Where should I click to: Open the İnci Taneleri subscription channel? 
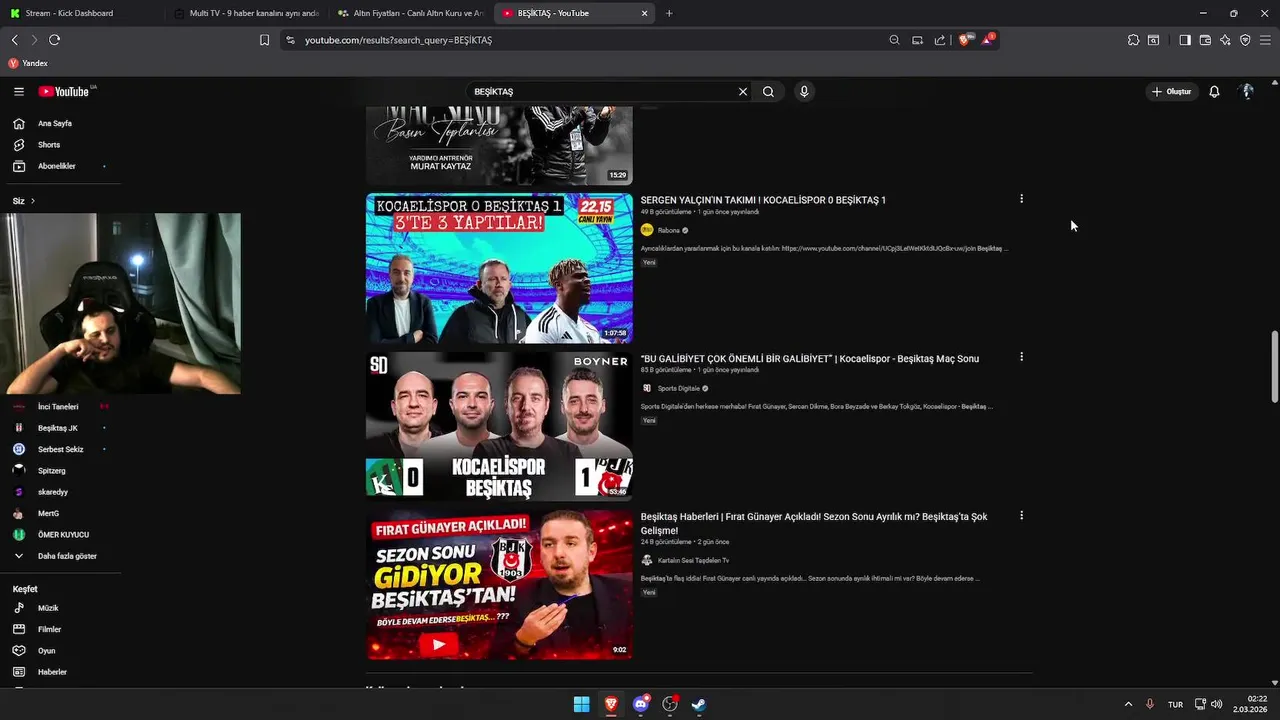click(60, 407)
